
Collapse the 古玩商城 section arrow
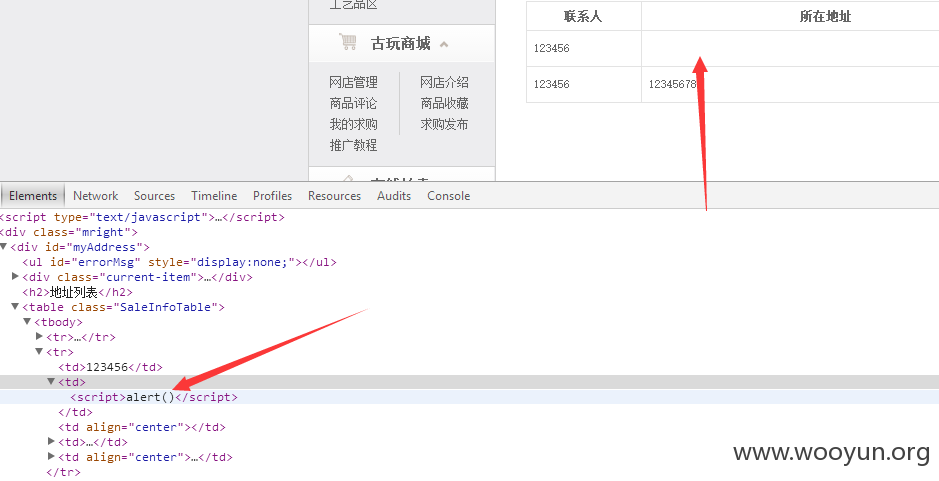(444, 44)
